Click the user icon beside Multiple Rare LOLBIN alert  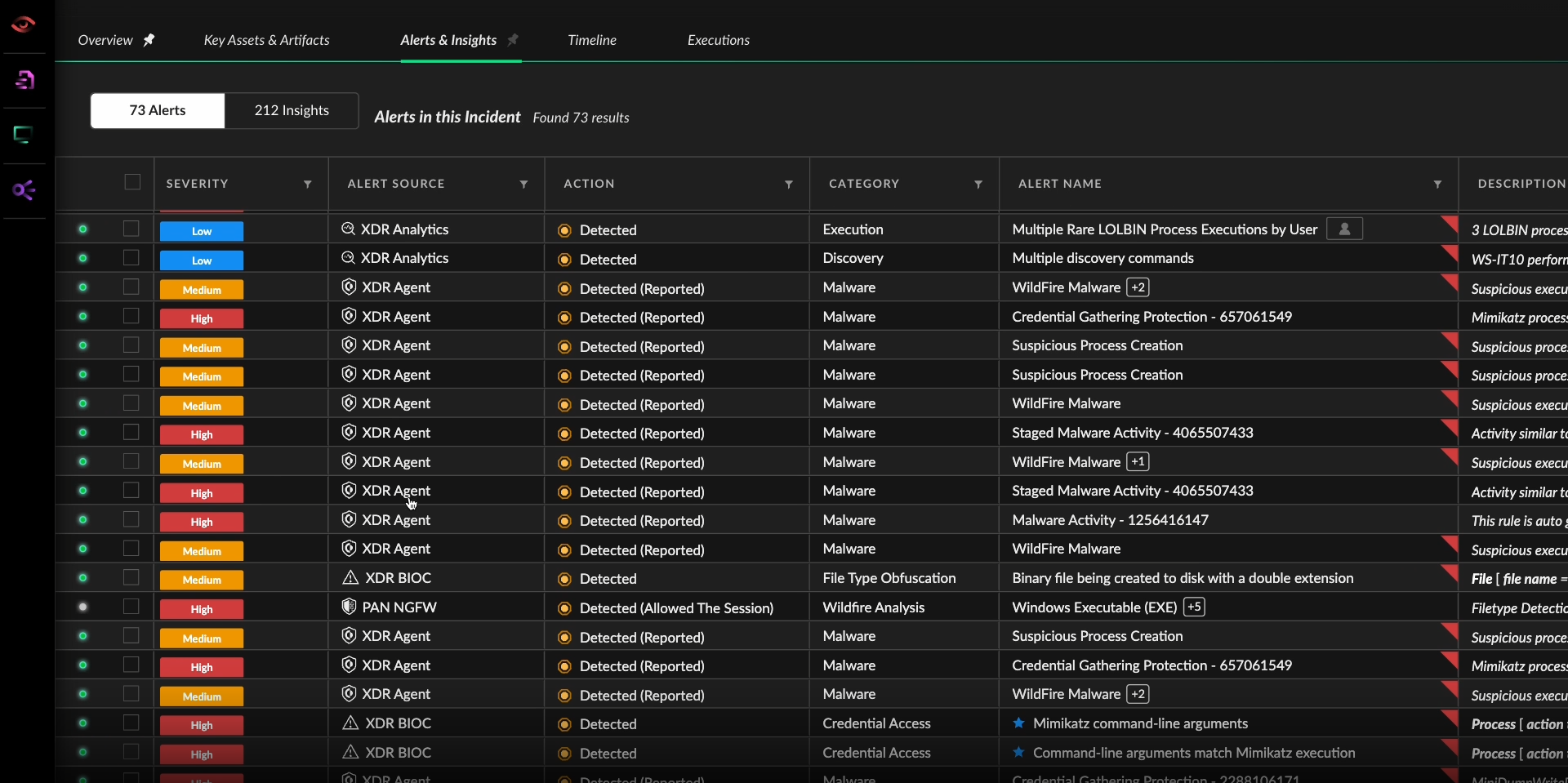coord(1344,229)
